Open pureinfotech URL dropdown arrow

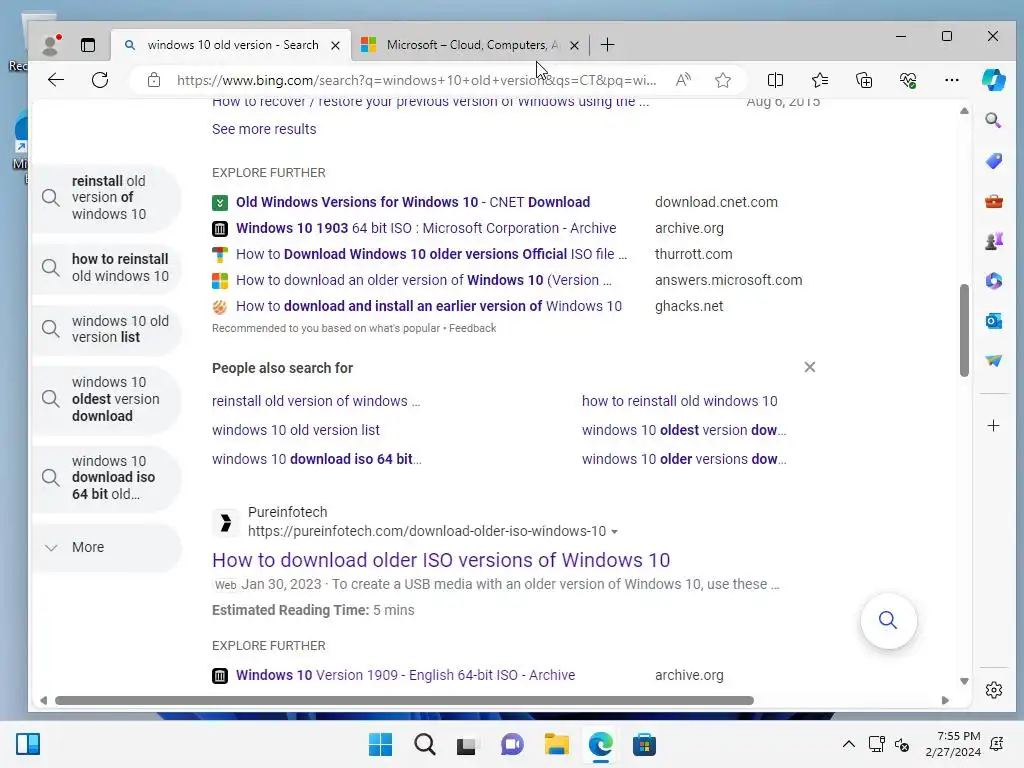tap(614, 532)
